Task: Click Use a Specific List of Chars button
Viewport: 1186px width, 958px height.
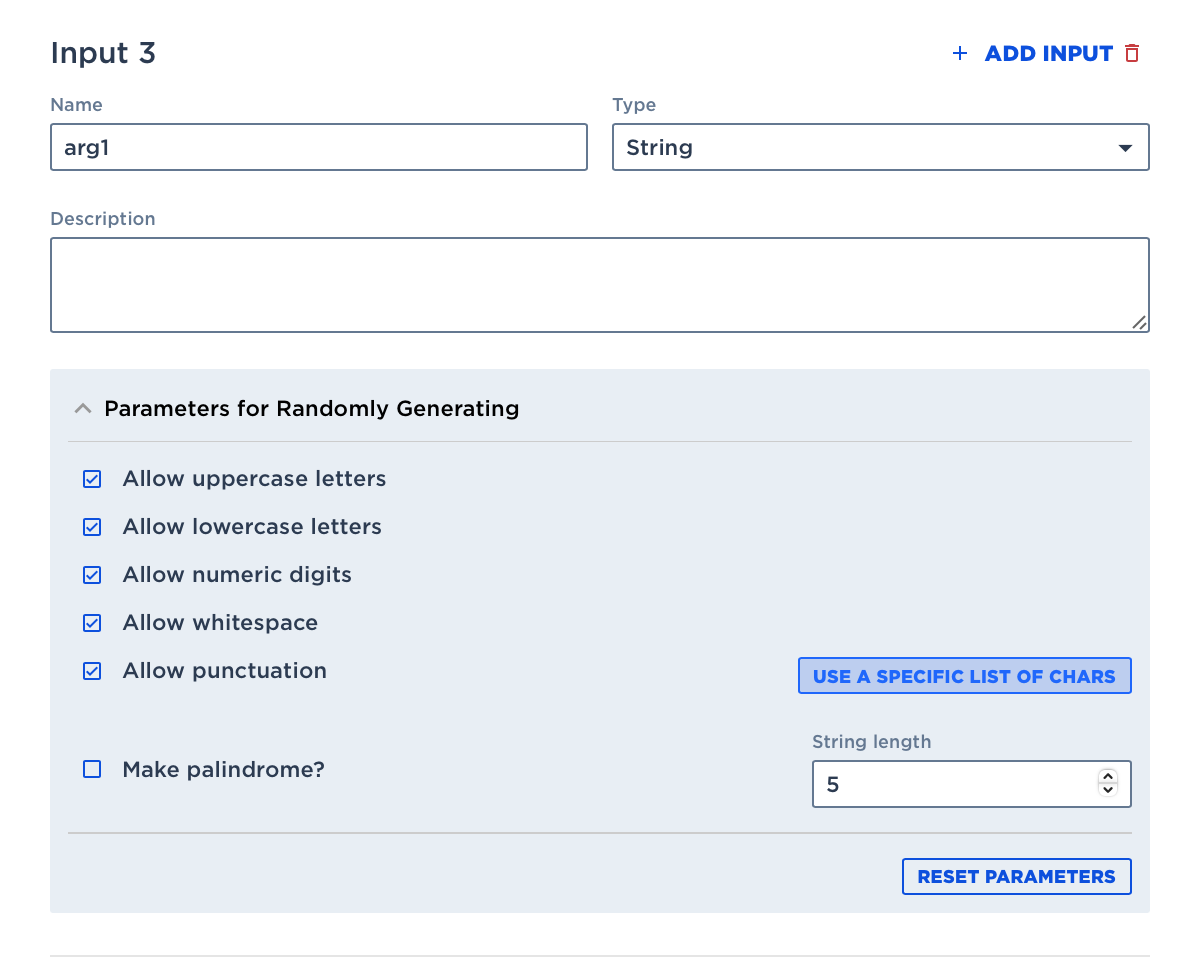Action: pos(964,676)
